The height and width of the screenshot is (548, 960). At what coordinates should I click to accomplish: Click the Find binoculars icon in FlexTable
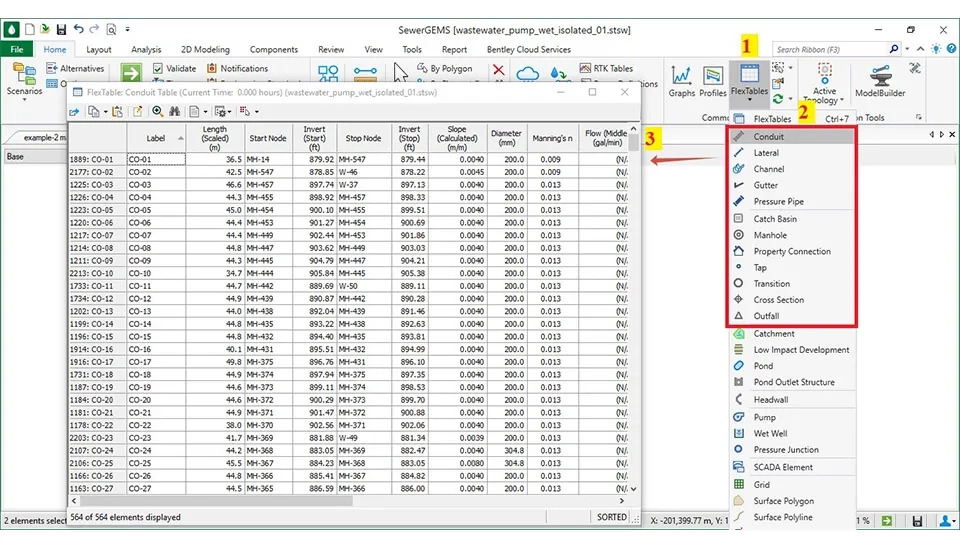[173, 112]
